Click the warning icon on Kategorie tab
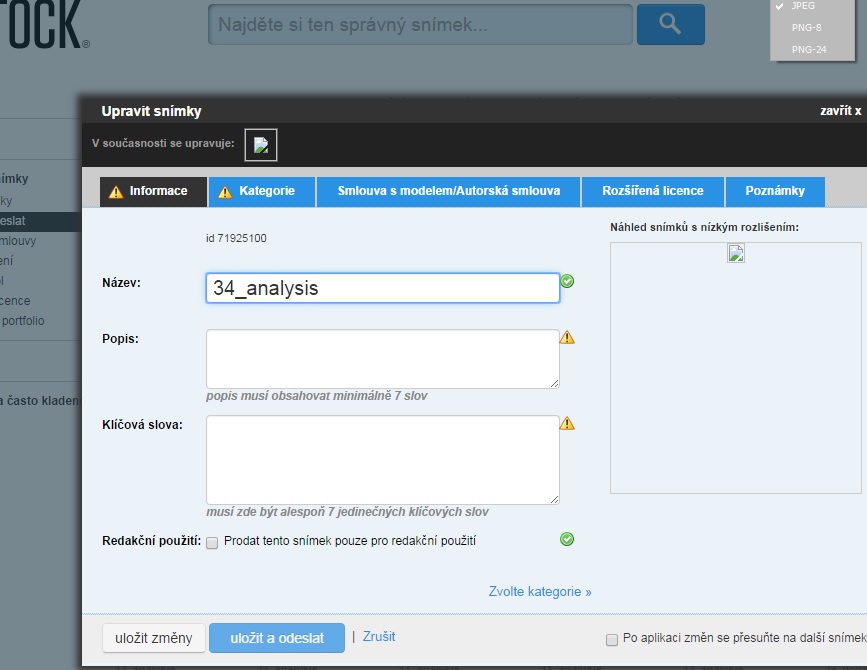Viewport: 867px width, 670px height. click(224, 192)
